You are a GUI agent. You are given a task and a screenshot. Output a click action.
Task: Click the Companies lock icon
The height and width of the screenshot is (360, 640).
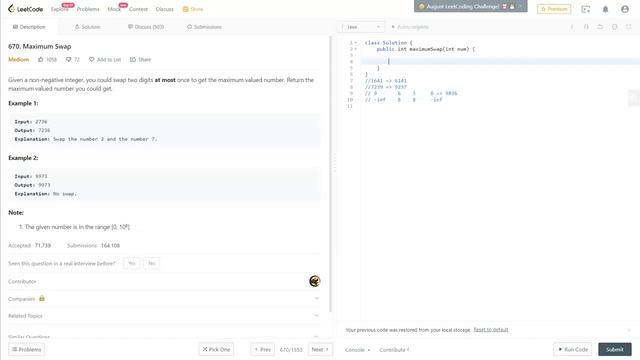42,298
